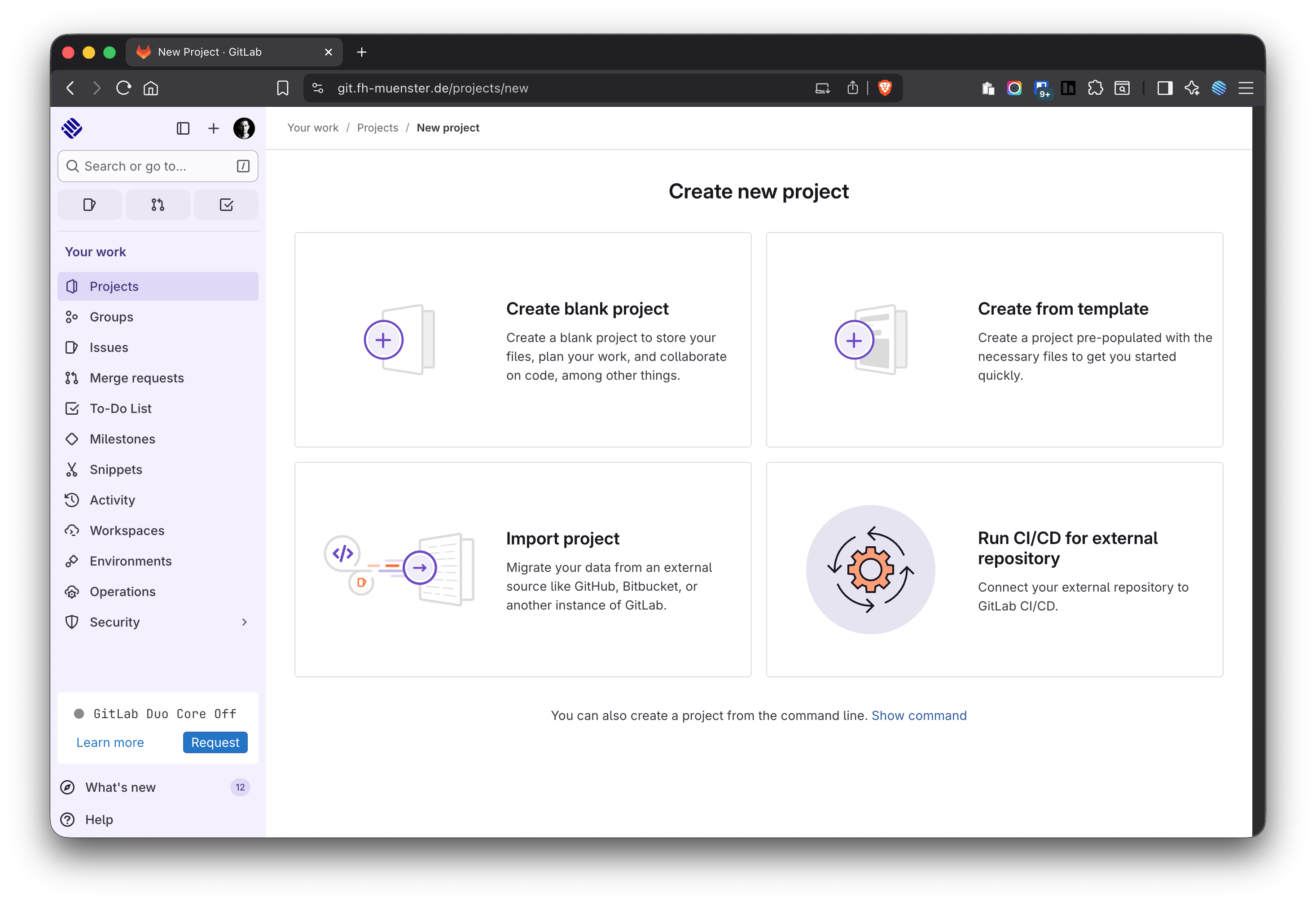Open the user avatar menu
1316x904 pixels.
click(244, 128)
